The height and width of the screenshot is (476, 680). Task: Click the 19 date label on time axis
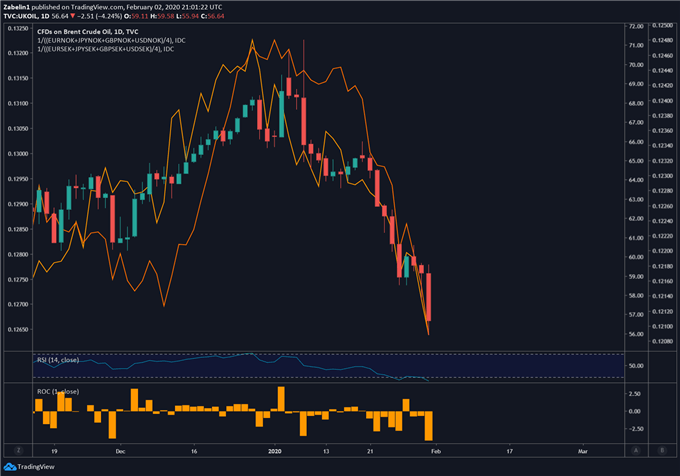click(x=54, y=451)
